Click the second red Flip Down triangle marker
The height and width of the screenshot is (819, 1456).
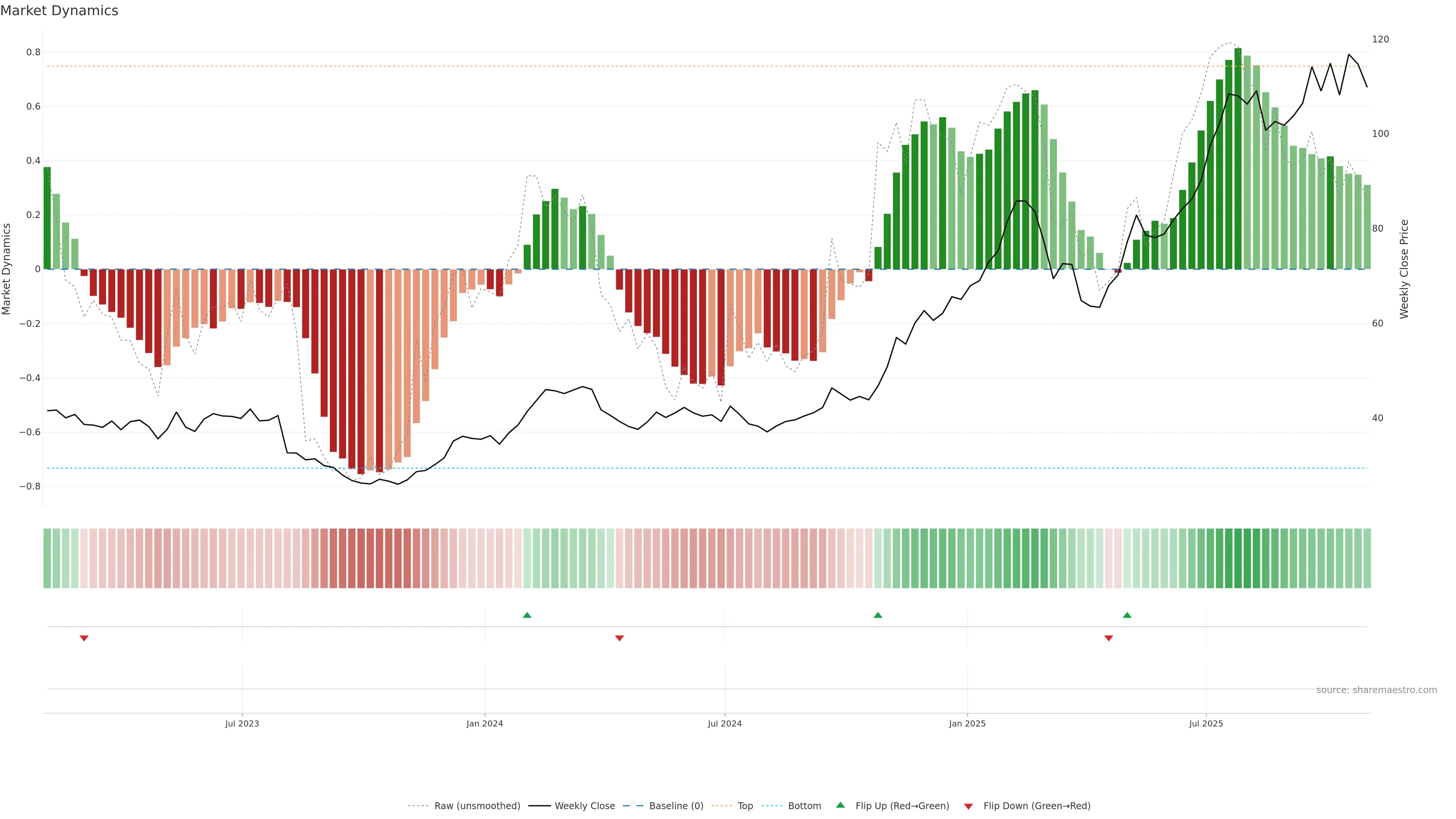click(x=620, y=638)
